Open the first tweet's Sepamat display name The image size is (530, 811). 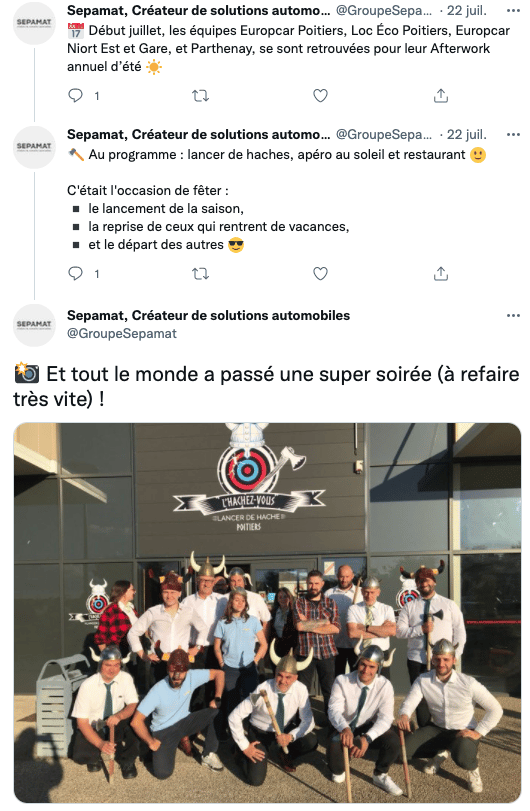coord(199,10)
